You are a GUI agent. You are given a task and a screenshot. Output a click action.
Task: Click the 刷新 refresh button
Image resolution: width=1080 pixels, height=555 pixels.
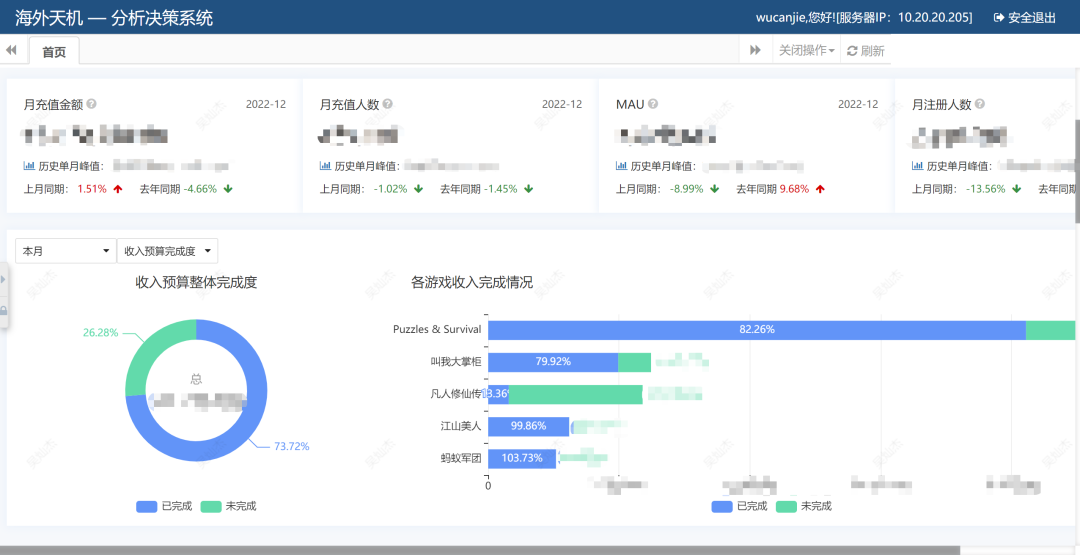(866, 50)
